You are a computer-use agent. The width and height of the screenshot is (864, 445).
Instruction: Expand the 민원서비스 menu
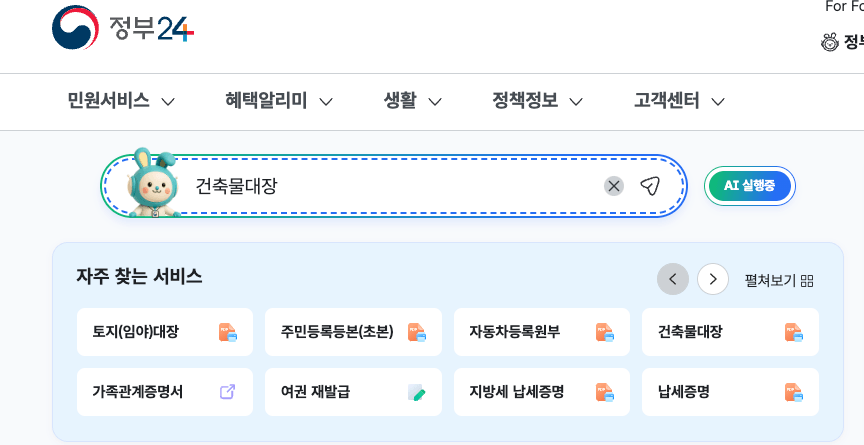click(x=121, y=101)
